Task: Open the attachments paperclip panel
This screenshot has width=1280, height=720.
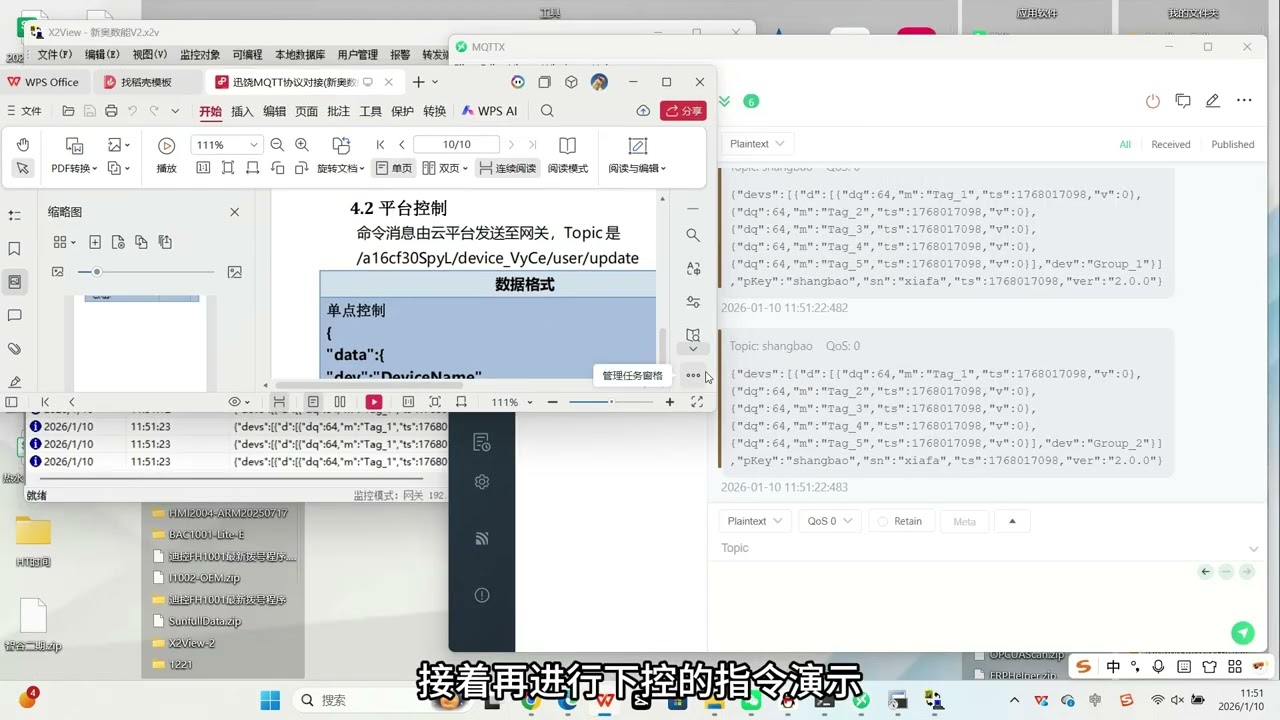Action: [x=14, y=349]
